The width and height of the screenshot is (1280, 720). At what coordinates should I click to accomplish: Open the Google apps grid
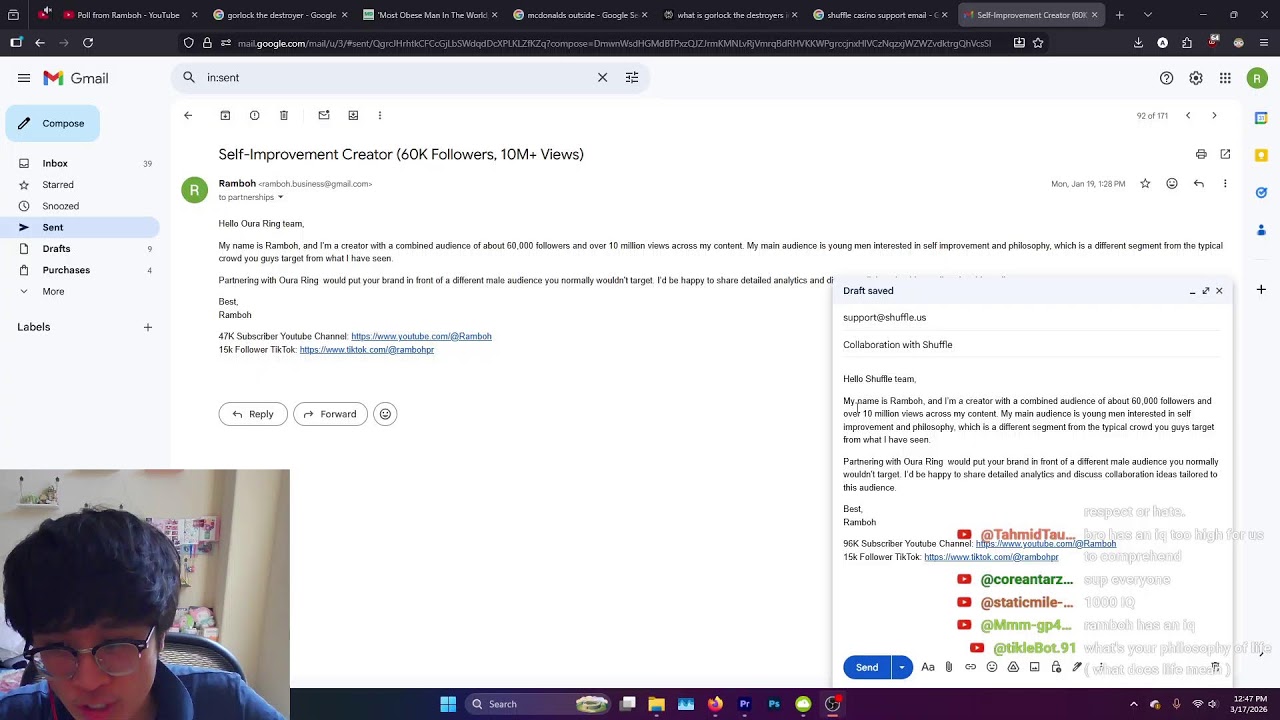click(1225, 78)
